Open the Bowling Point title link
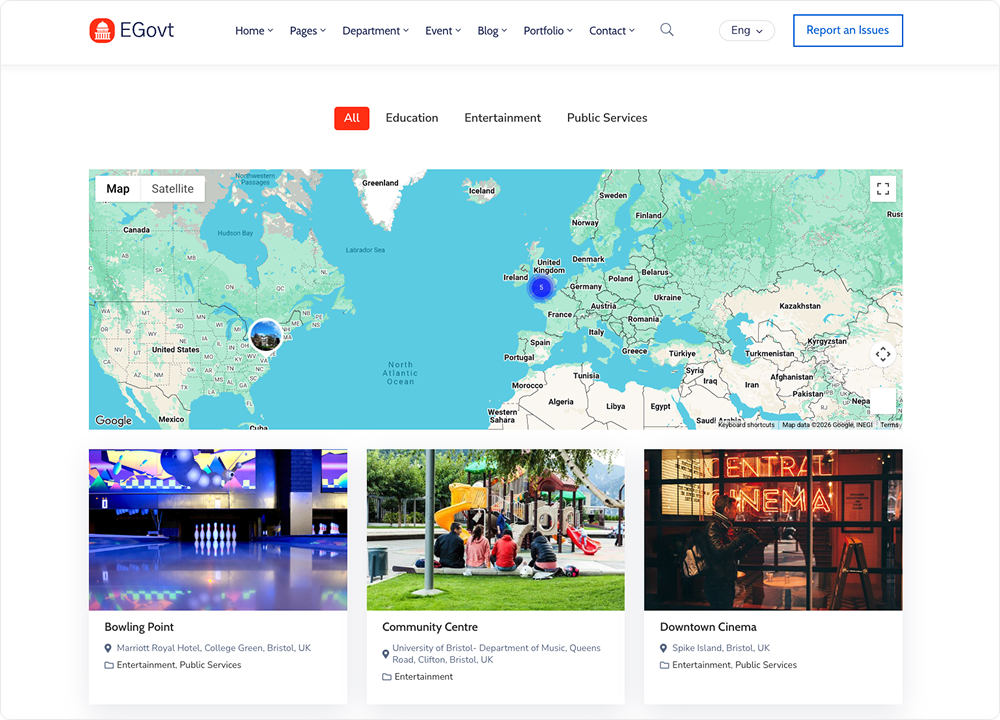Screen dimensions: 1000x720 click(x=139, y=627)
